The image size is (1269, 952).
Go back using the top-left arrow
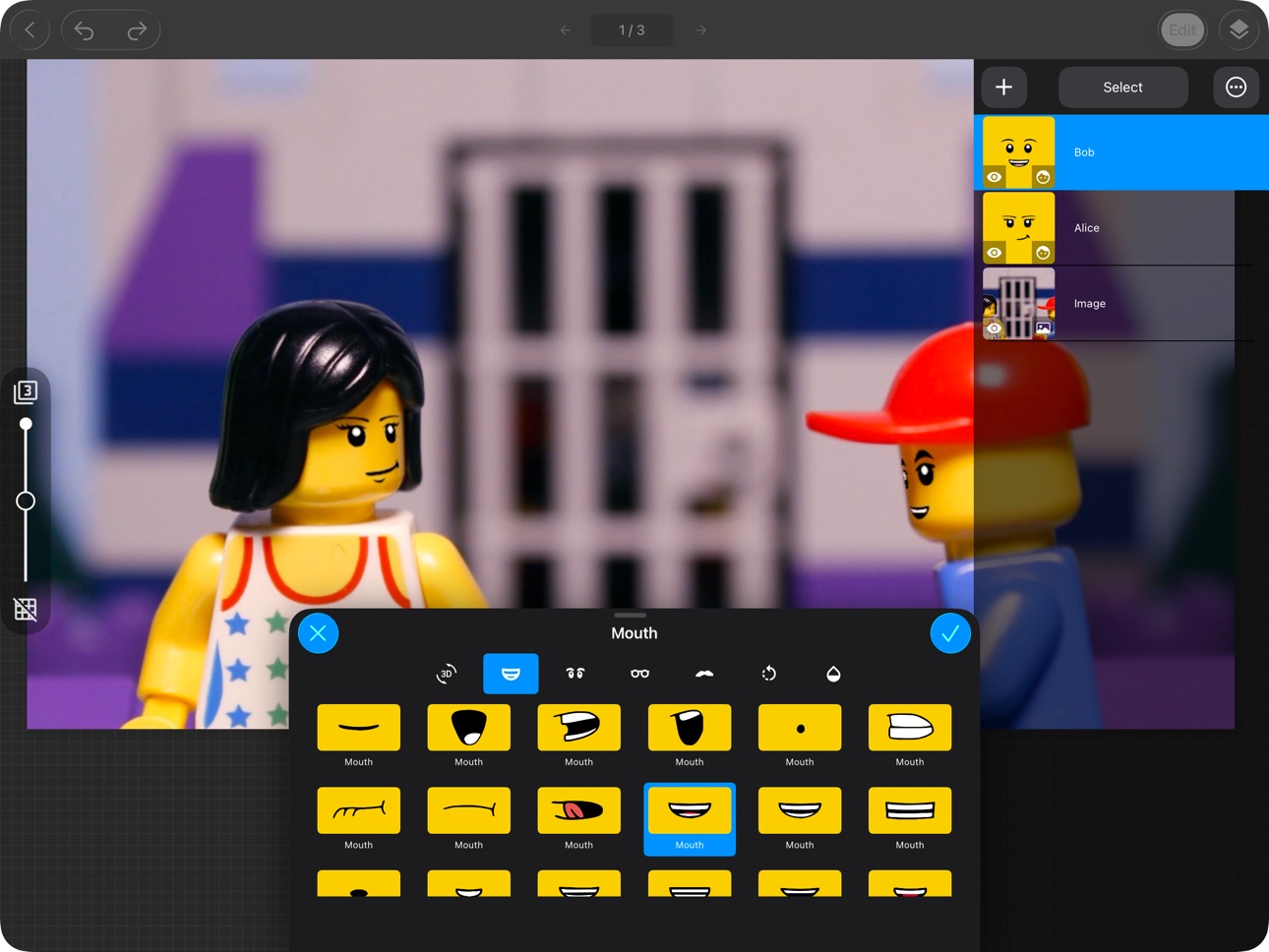point(30,30)
